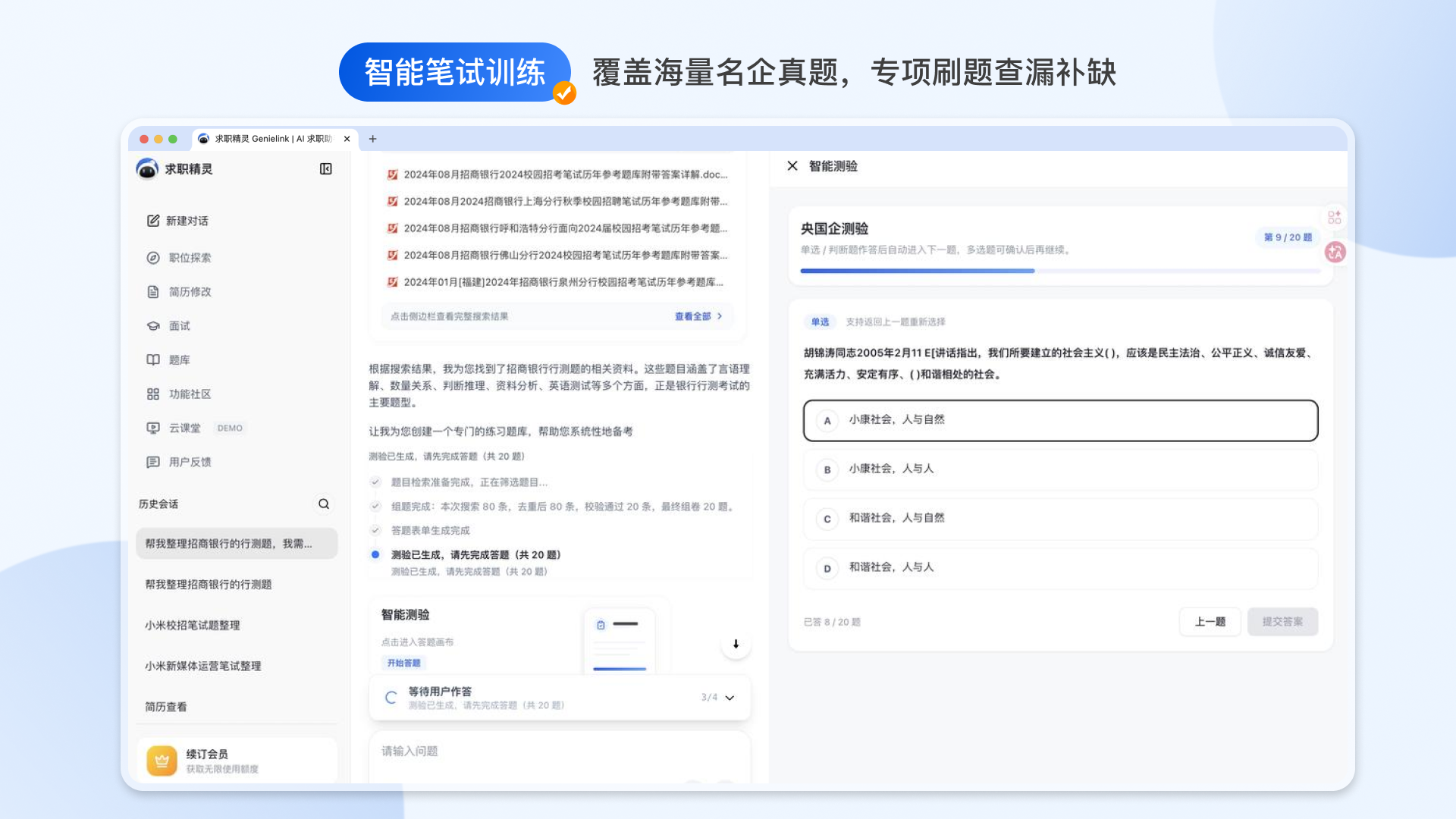
Task: Click the 请输入问题 input field
Action: (x=560, y=755)
